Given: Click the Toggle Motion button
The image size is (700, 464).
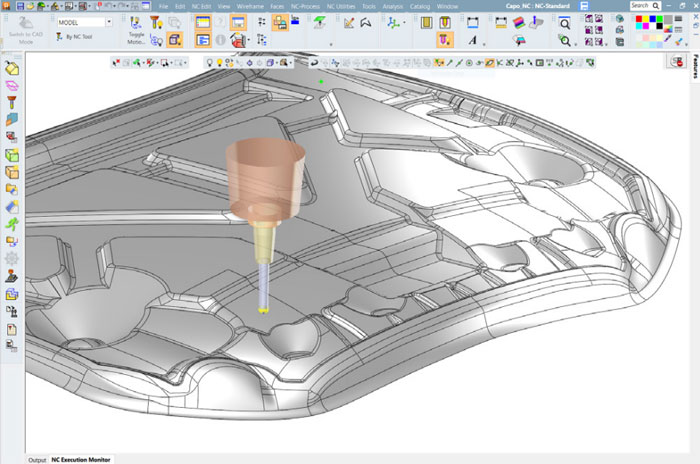Looking at the screenshot, I should pos(136,30).
